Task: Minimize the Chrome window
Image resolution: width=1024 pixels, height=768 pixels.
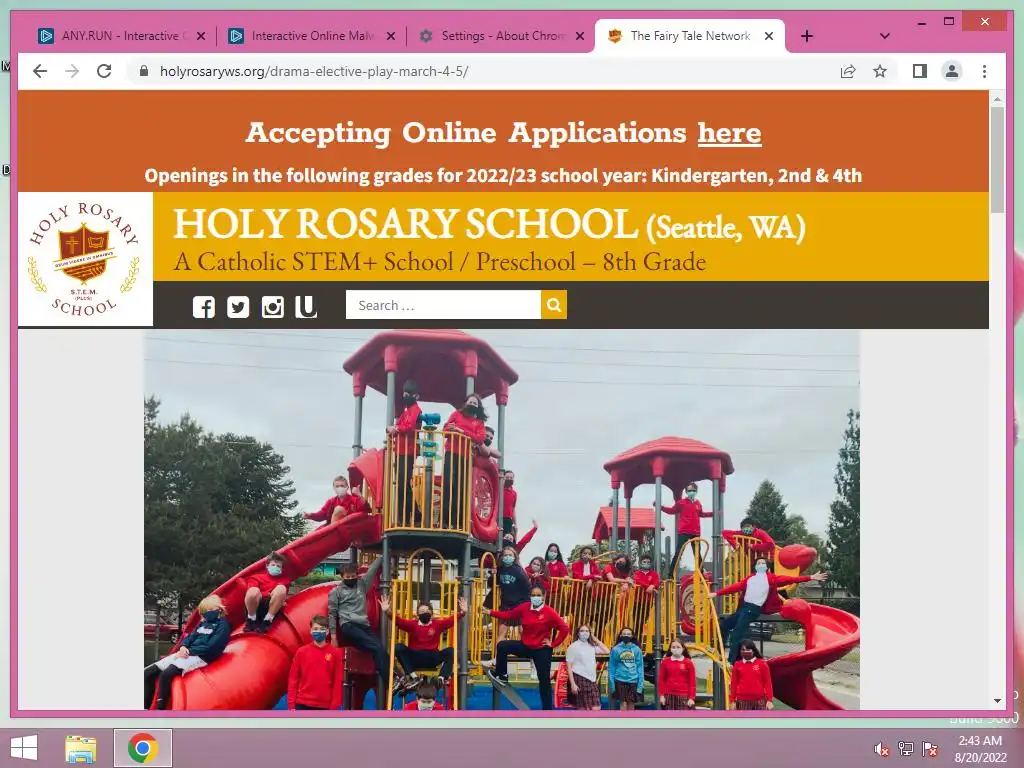Action: point(921,22)
